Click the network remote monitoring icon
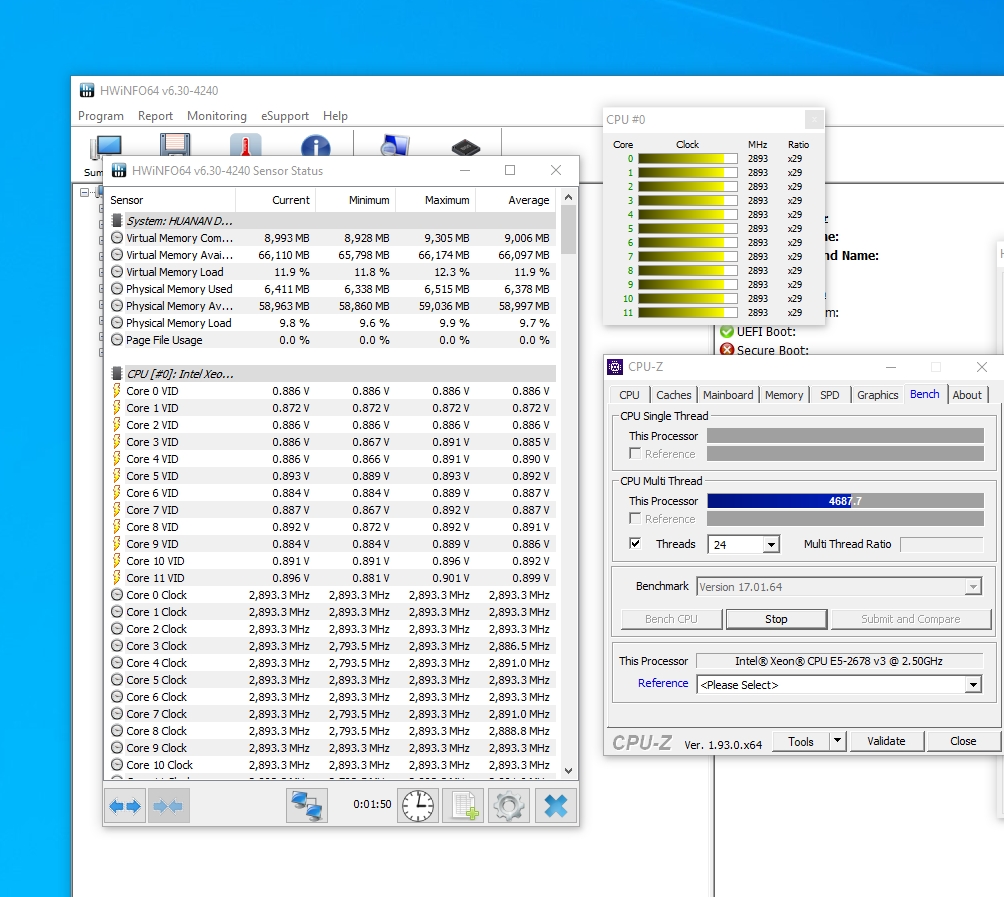 click(x=307, y=806)
